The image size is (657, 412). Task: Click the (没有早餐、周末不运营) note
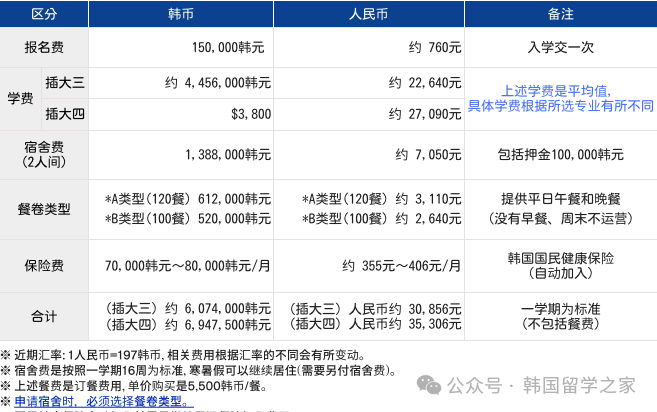pos(561,218)
